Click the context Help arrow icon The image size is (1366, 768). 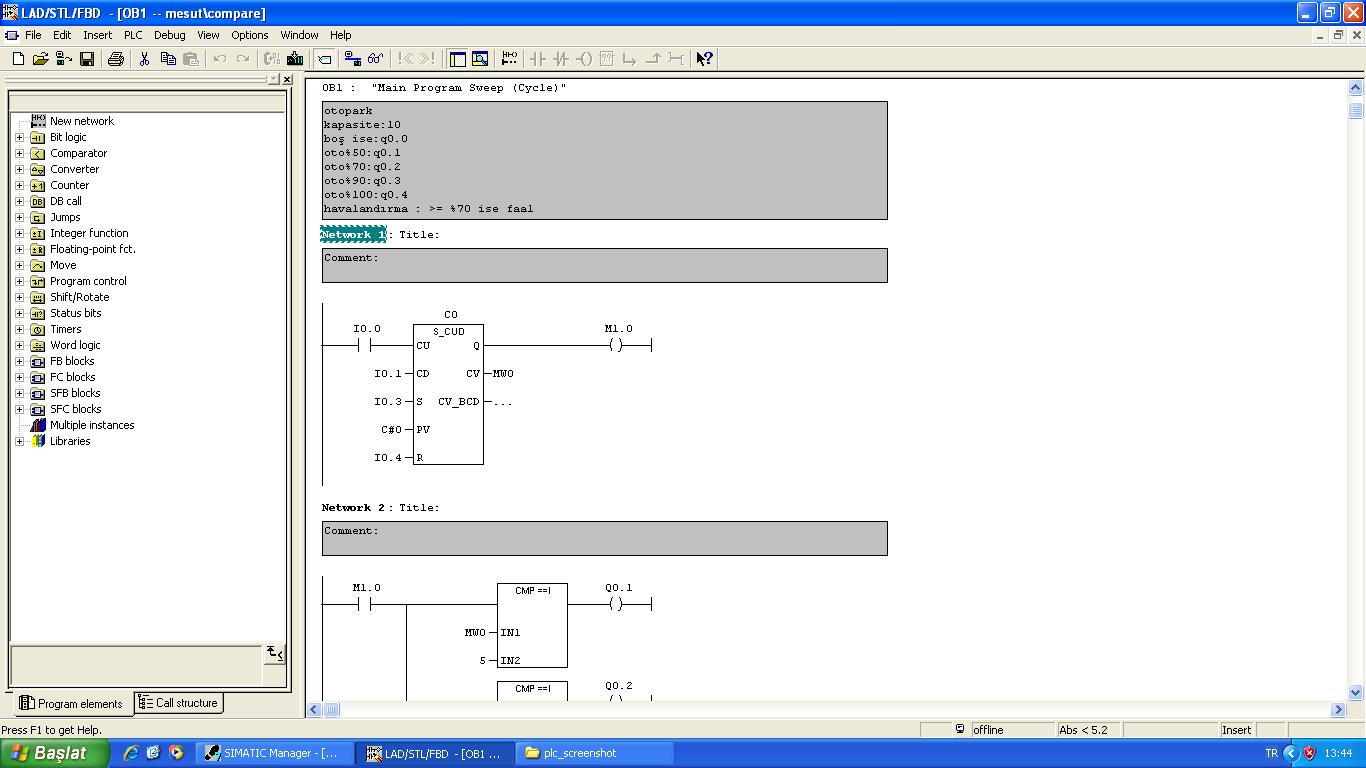[x=704, y=59]
